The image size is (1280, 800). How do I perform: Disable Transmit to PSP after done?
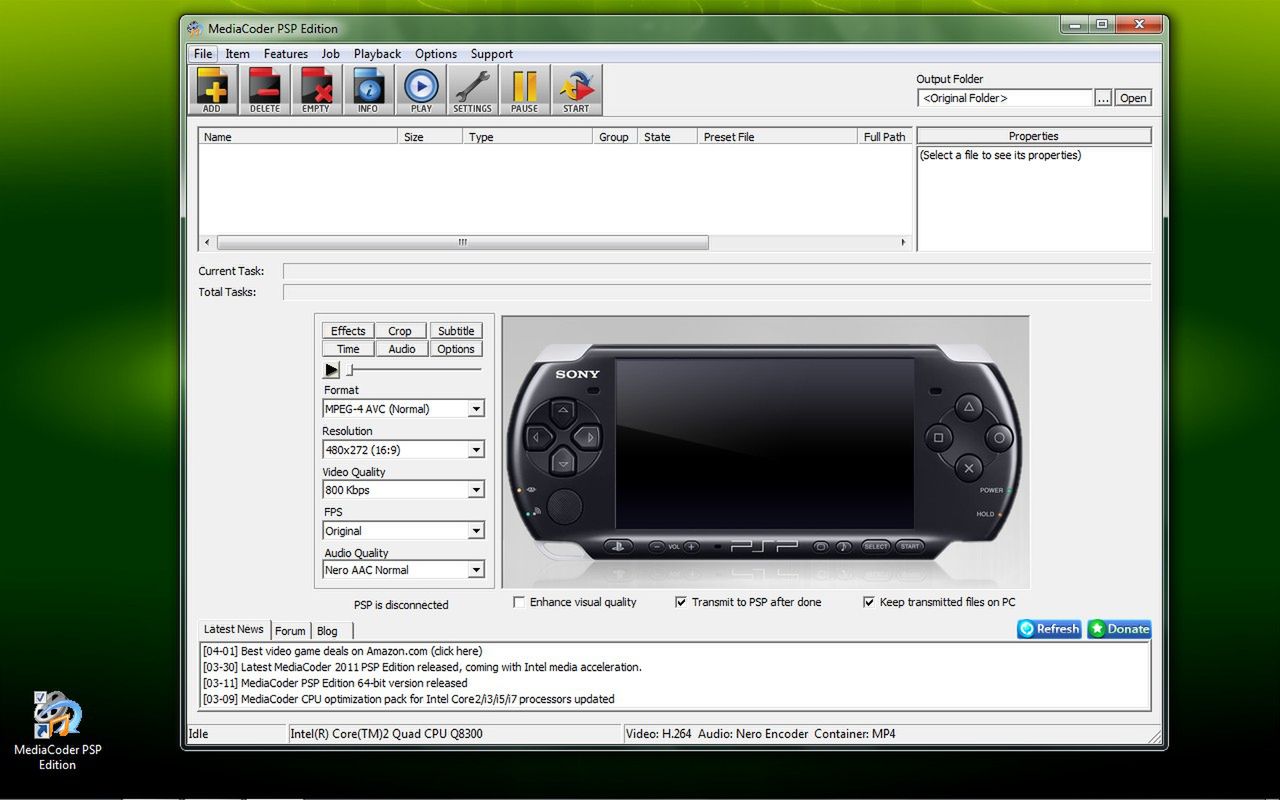(681, 602)
